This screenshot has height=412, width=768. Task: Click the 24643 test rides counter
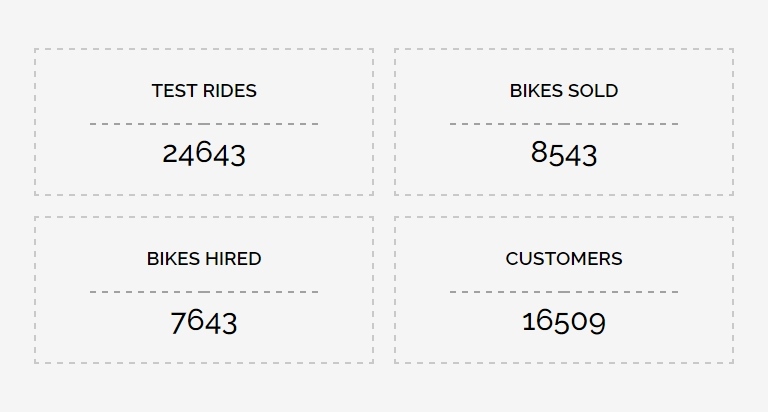click(204, 153)
